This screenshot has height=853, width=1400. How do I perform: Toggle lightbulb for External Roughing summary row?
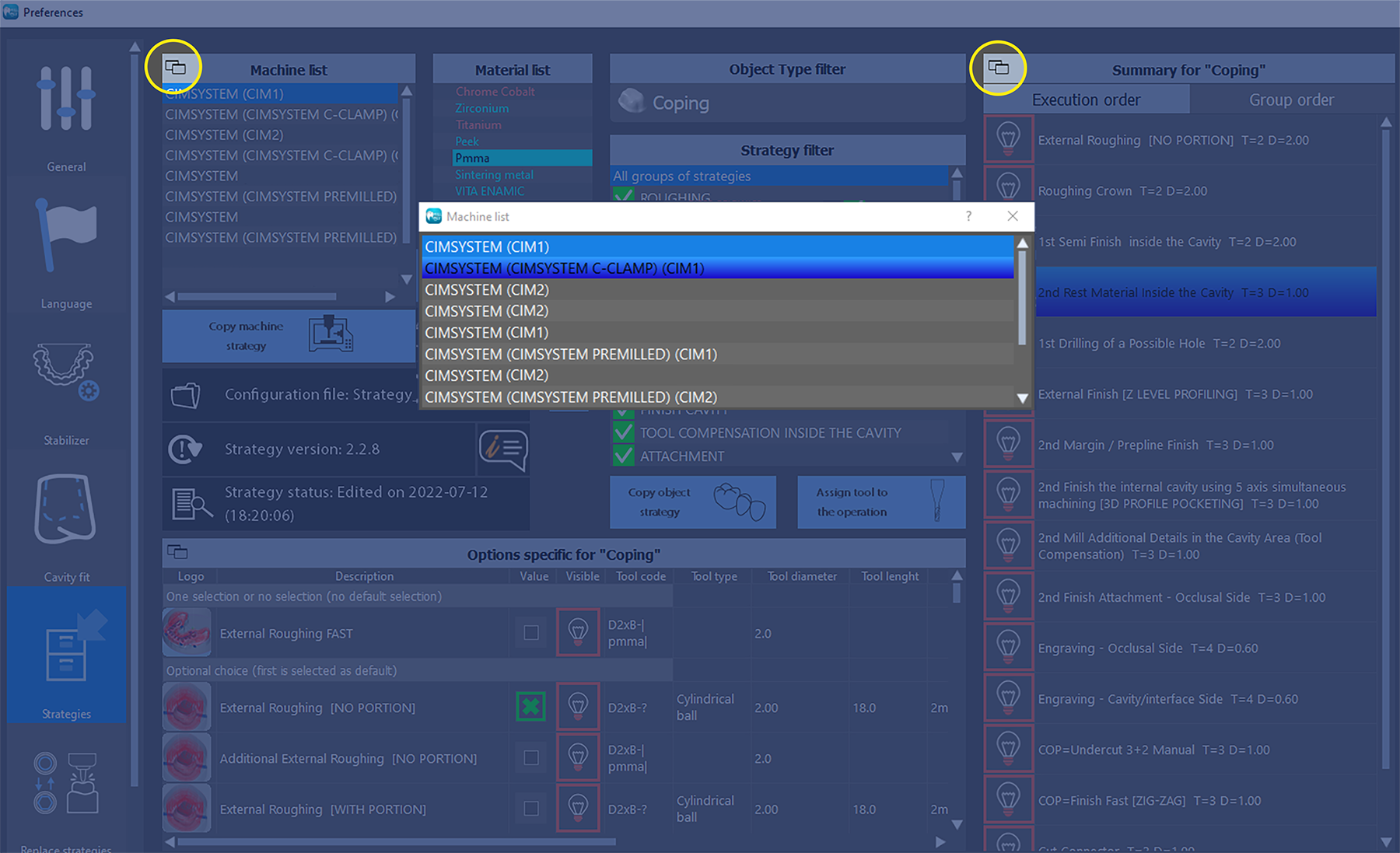click(1009, 139)
